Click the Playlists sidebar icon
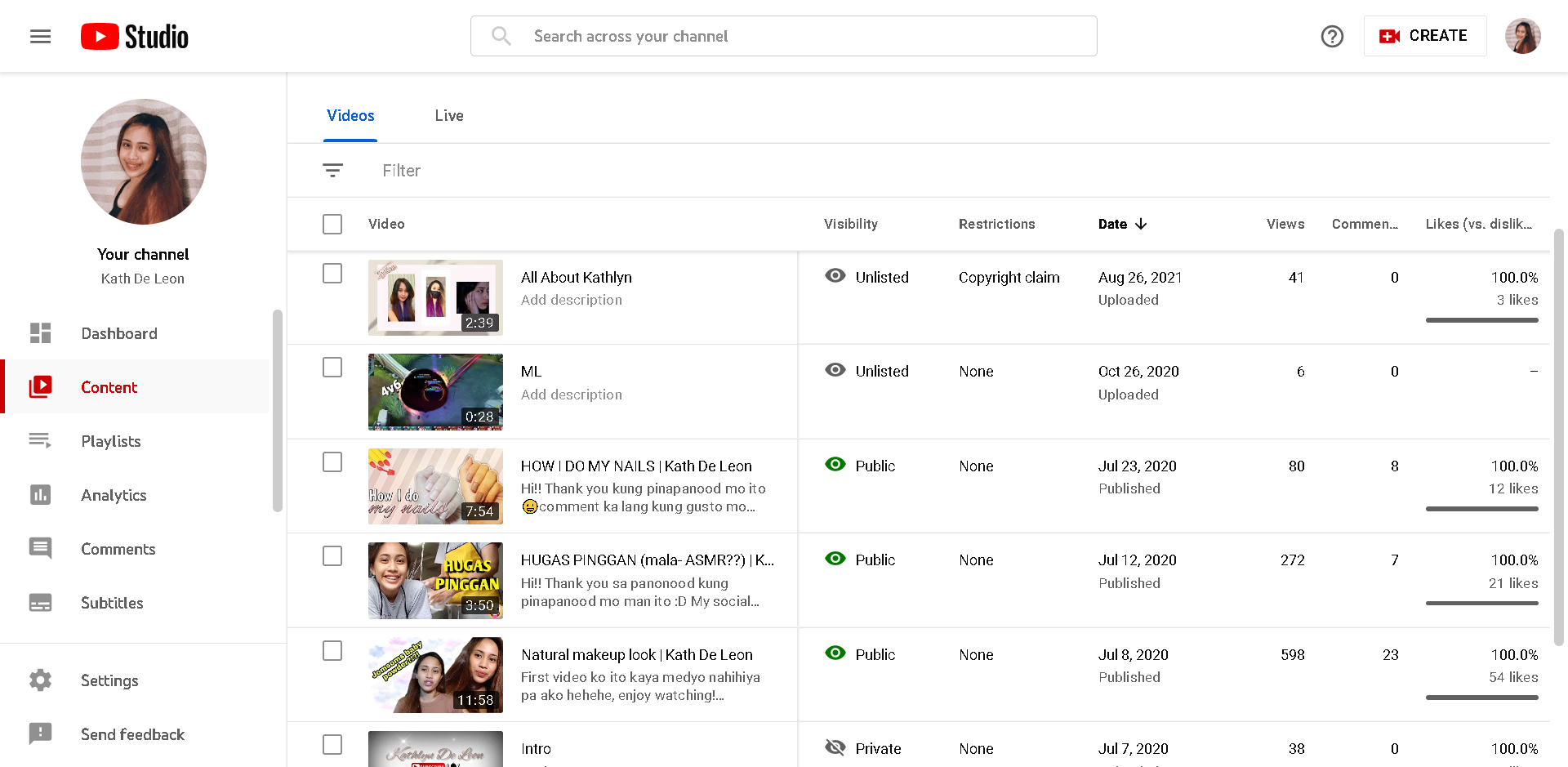Viewport: 1568px width, 767px height. (x=41, y=441)
